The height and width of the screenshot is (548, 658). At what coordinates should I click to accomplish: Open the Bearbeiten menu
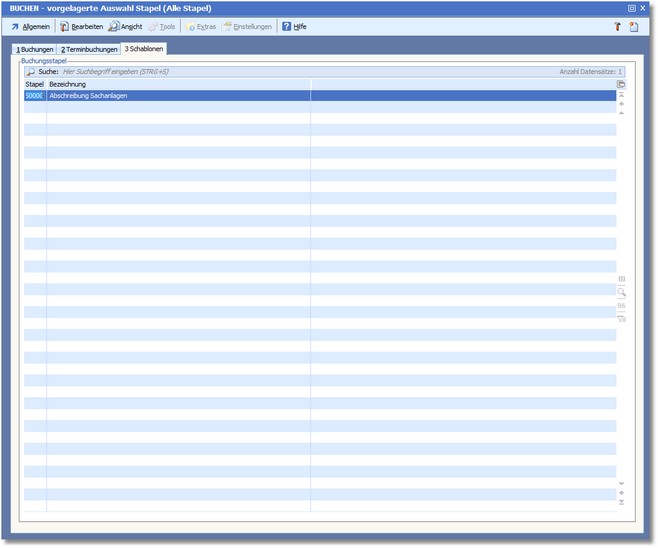click(x=81, y=27)
